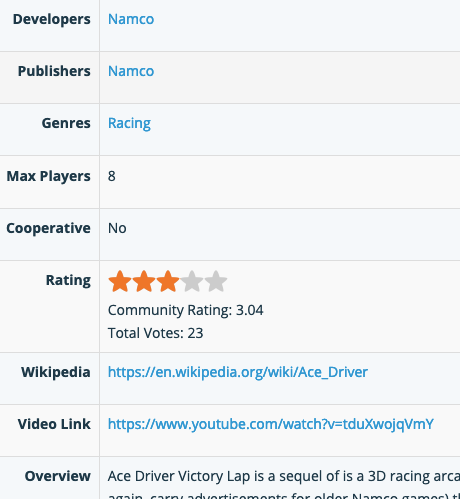Click the Cooperative value No
460x499 pixels.
point(117,228)
